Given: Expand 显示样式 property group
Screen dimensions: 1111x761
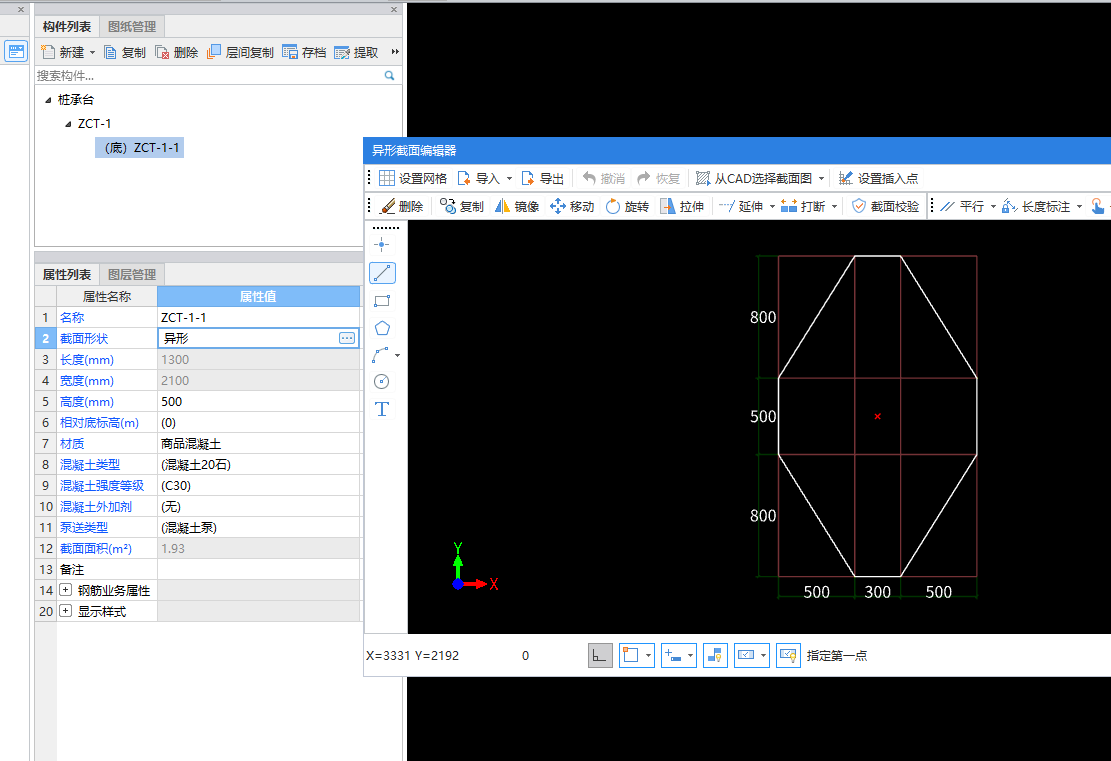Looking at the screenshot, I should (65, 611).
